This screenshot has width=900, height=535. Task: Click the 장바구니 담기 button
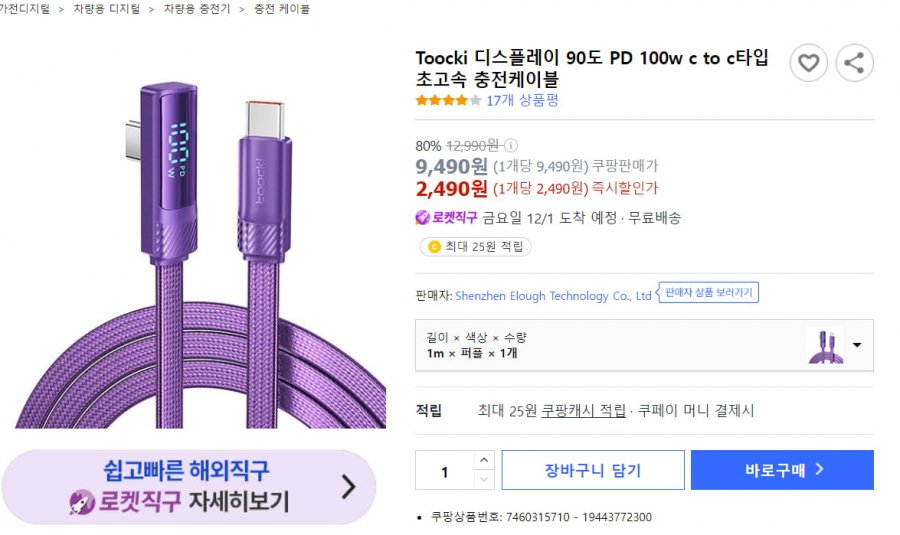[593, 470]
